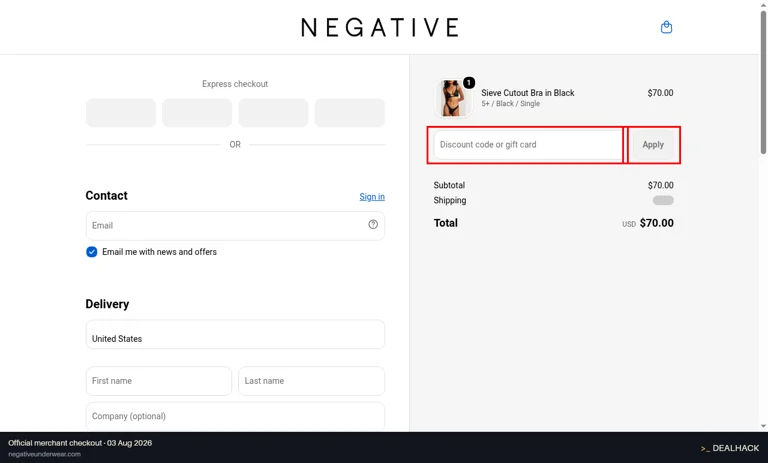Click the Sieve Cutout Bra product thumbnail

coord(453,98)
